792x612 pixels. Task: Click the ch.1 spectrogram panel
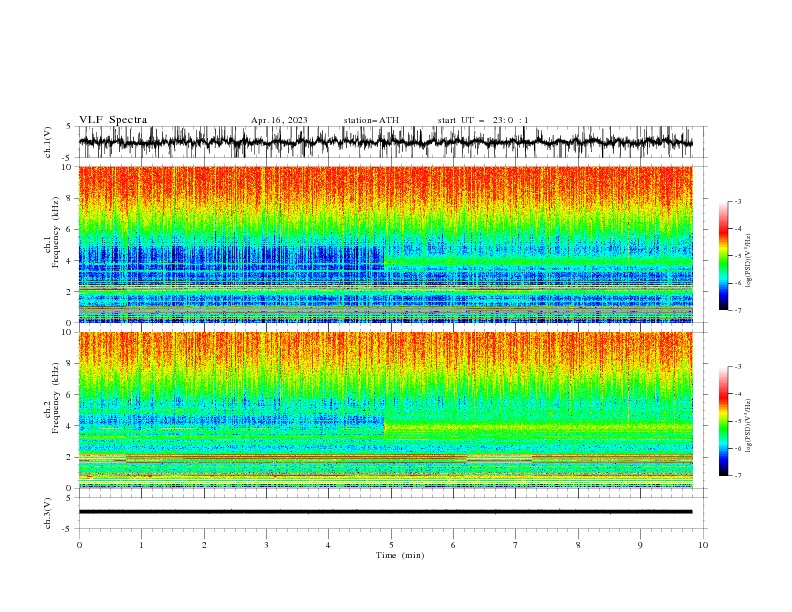385,244
